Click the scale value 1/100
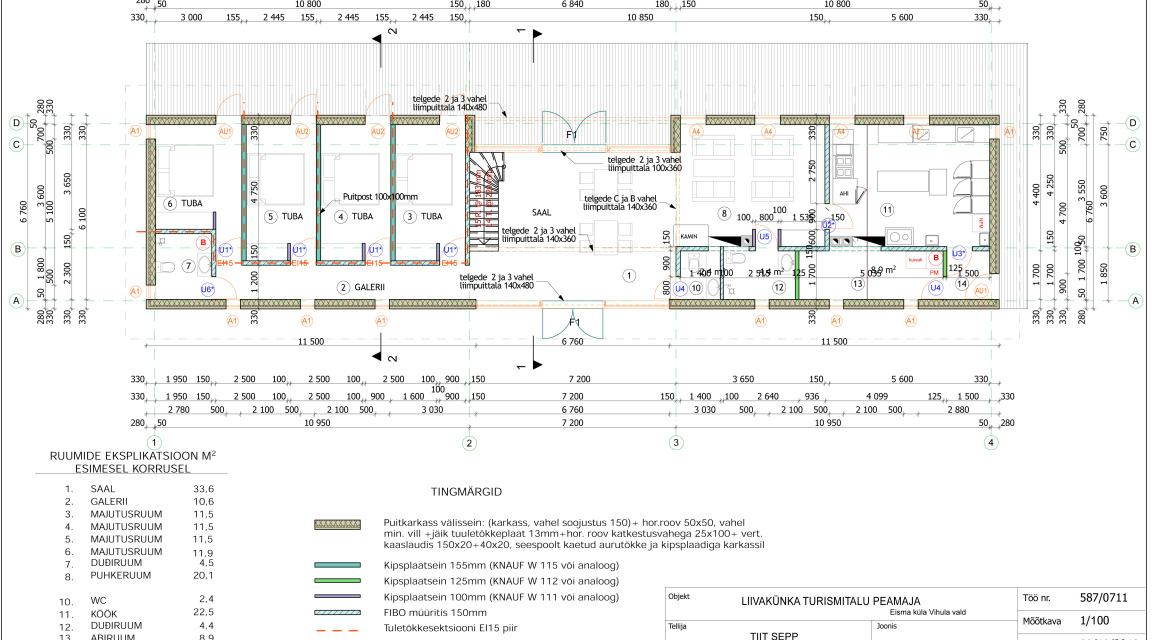 point(1094,621)
